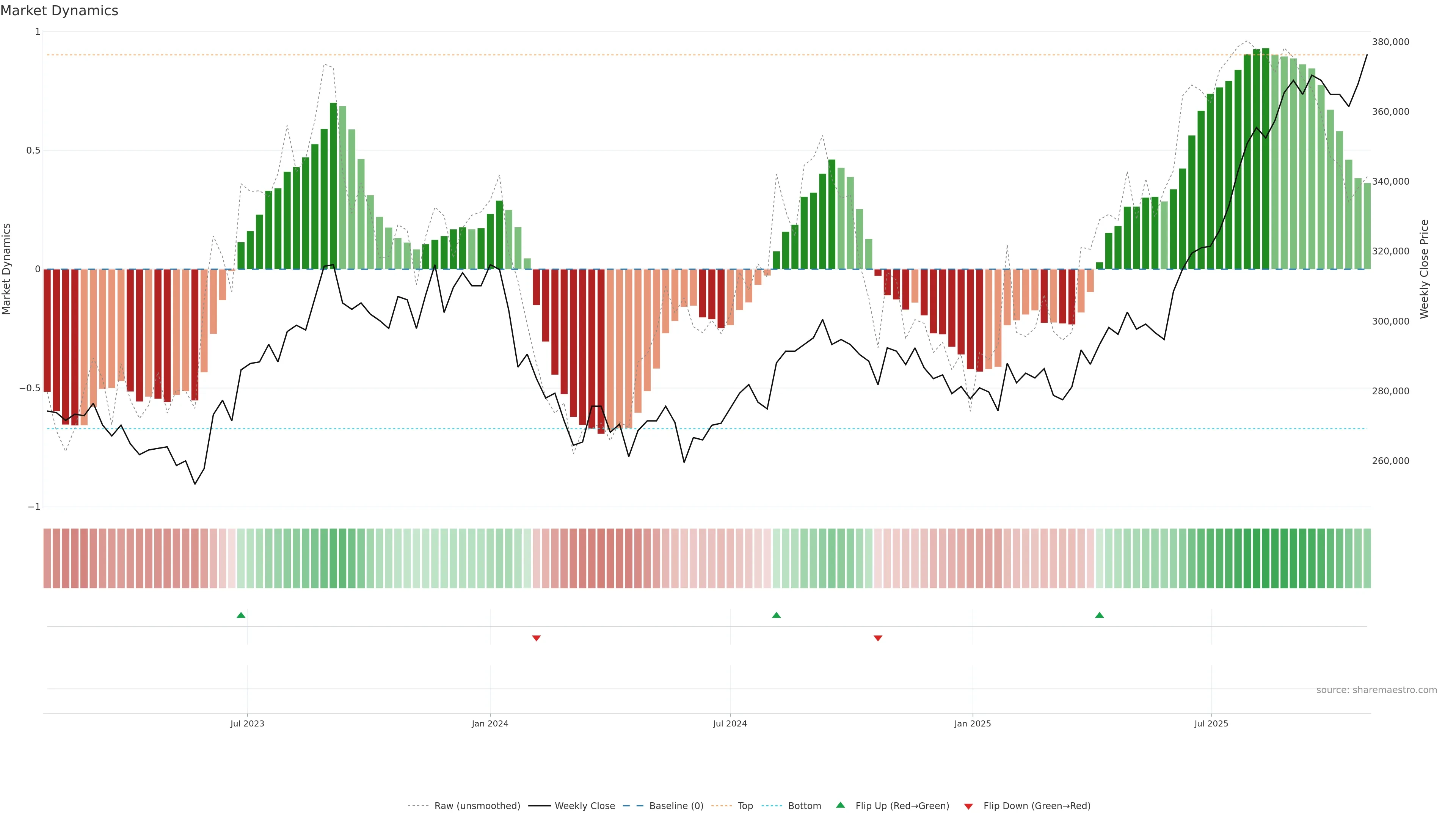Click the Flip Down legend triangle icon
The width and height of the screenshot is (1456, 819).
[x=968, y=806]
